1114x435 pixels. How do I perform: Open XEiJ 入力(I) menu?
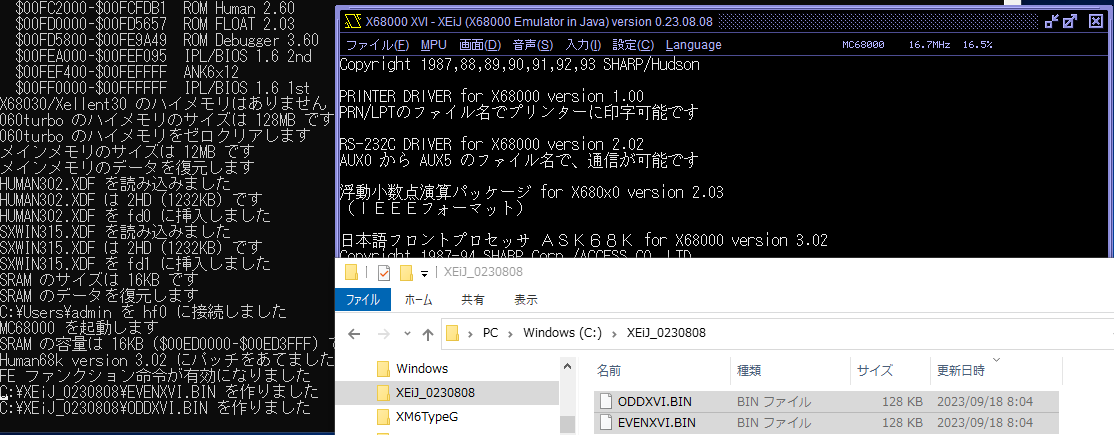click(x=583, y=45)
